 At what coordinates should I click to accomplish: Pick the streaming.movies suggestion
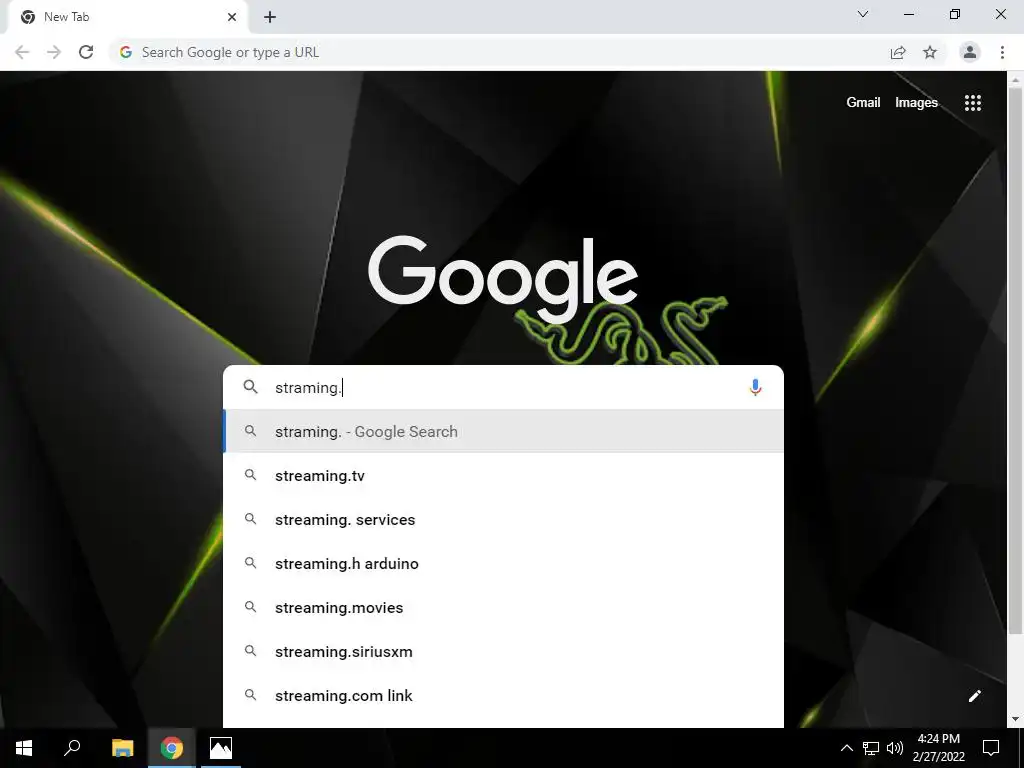pyautogui.click(x=504, y=607)
